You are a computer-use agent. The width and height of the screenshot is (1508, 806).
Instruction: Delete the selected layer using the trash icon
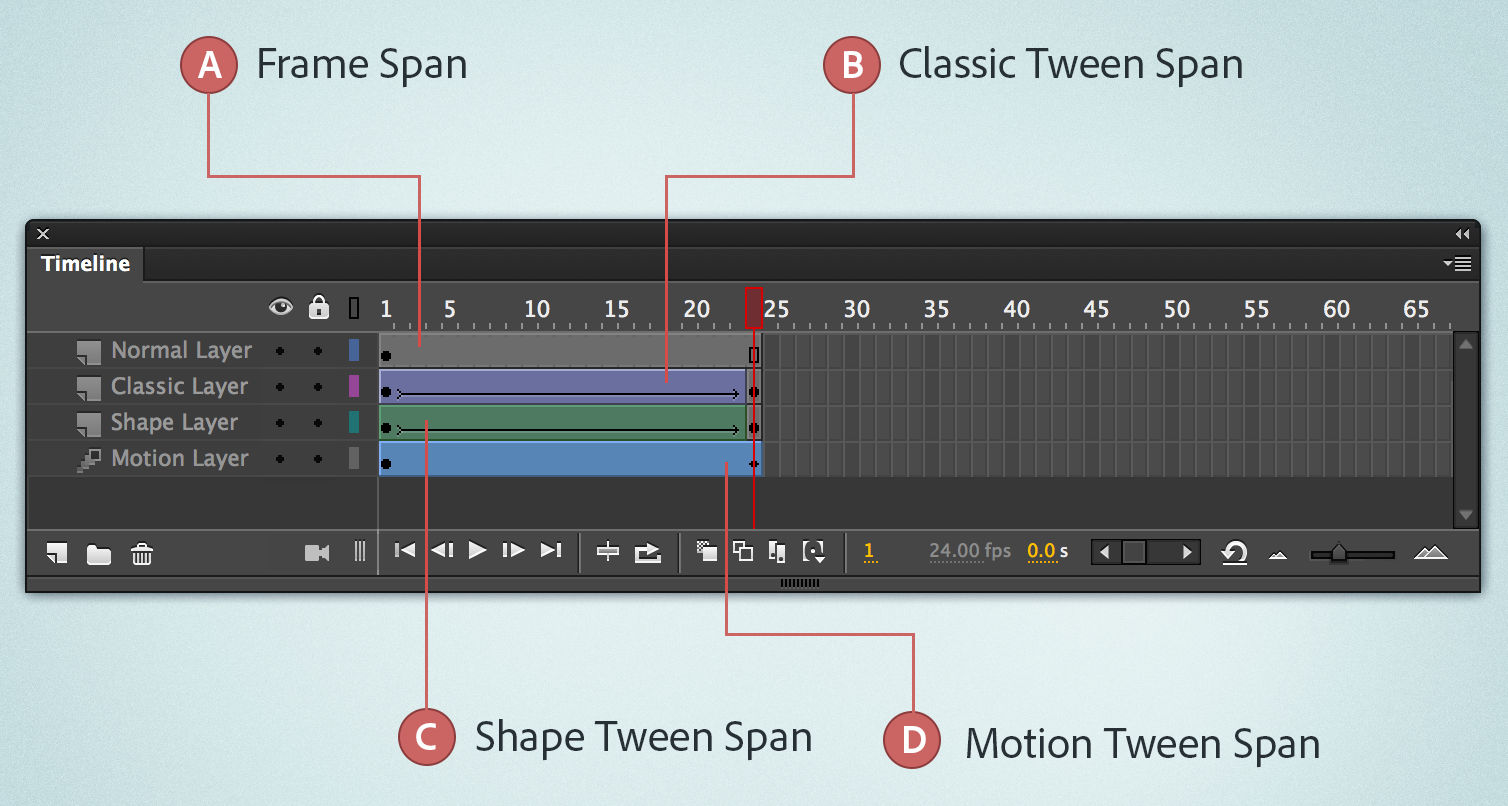(141, 553)
